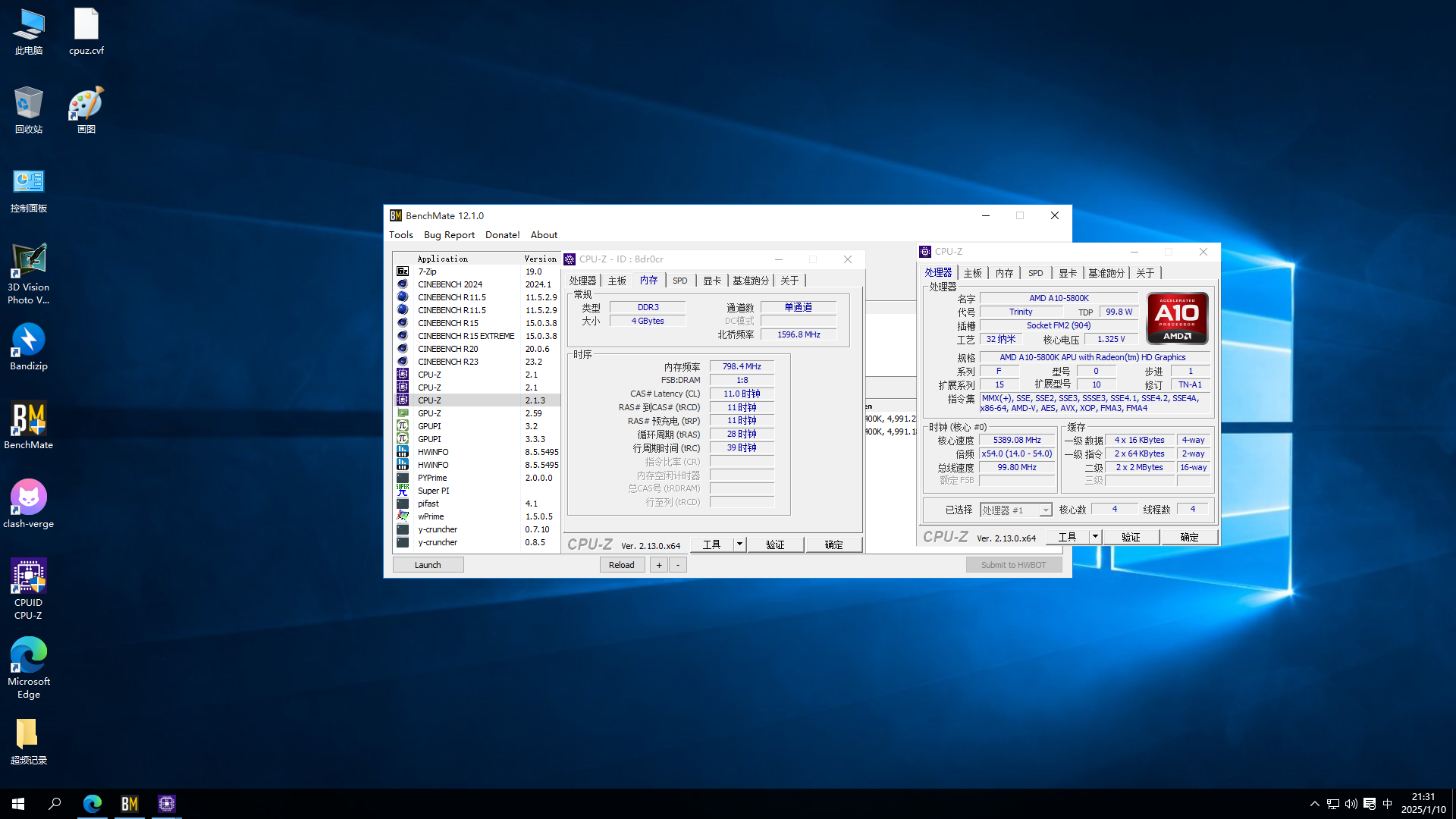Viewport: 1456px width, 819px height.
Task: Click the memory frequency 798.4 MHz field
Action: point(742,366)
